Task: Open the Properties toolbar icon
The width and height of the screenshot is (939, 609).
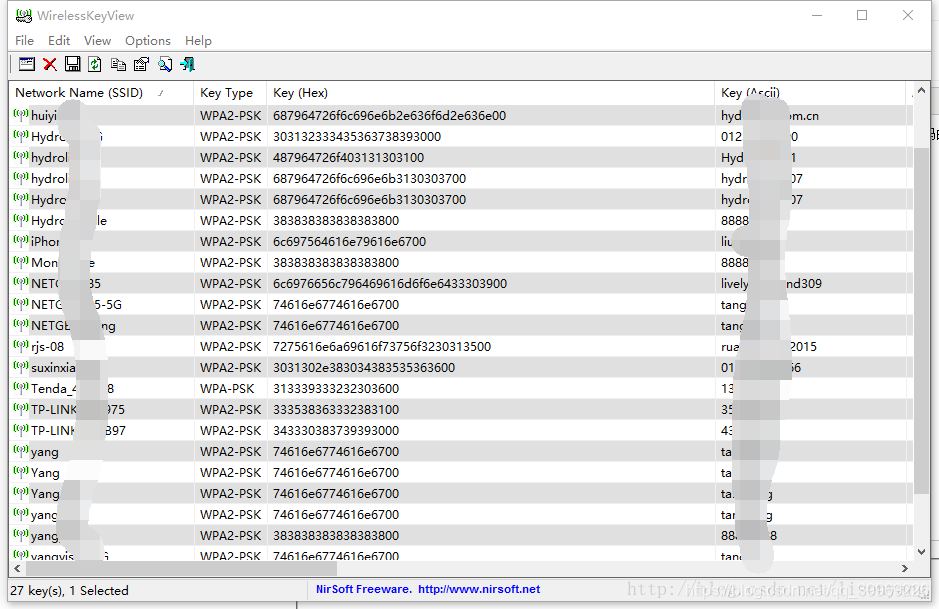Action: pyautogui.click(x=141, y=65)
